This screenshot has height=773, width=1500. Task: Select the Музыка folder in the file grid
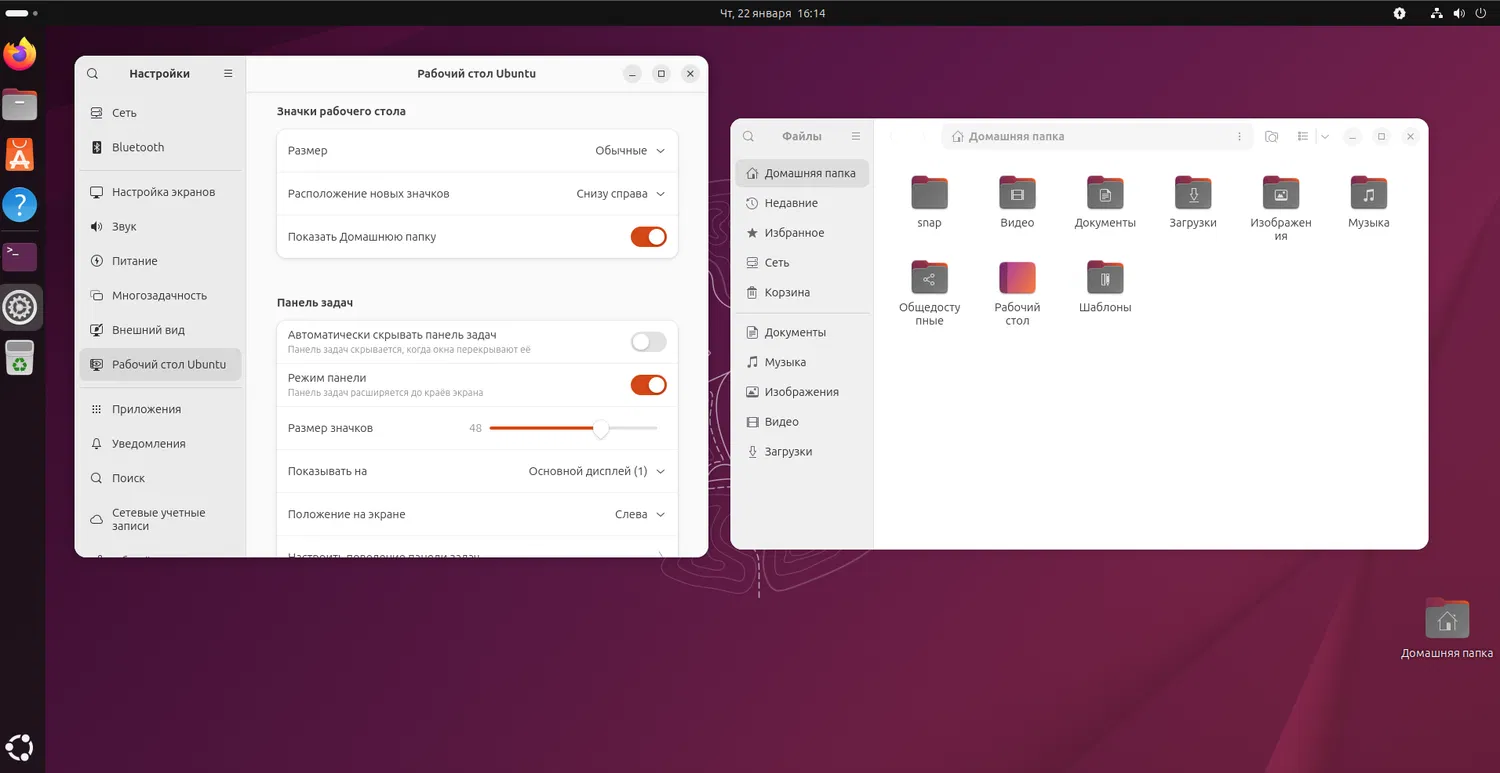[x=1369, y=201]
